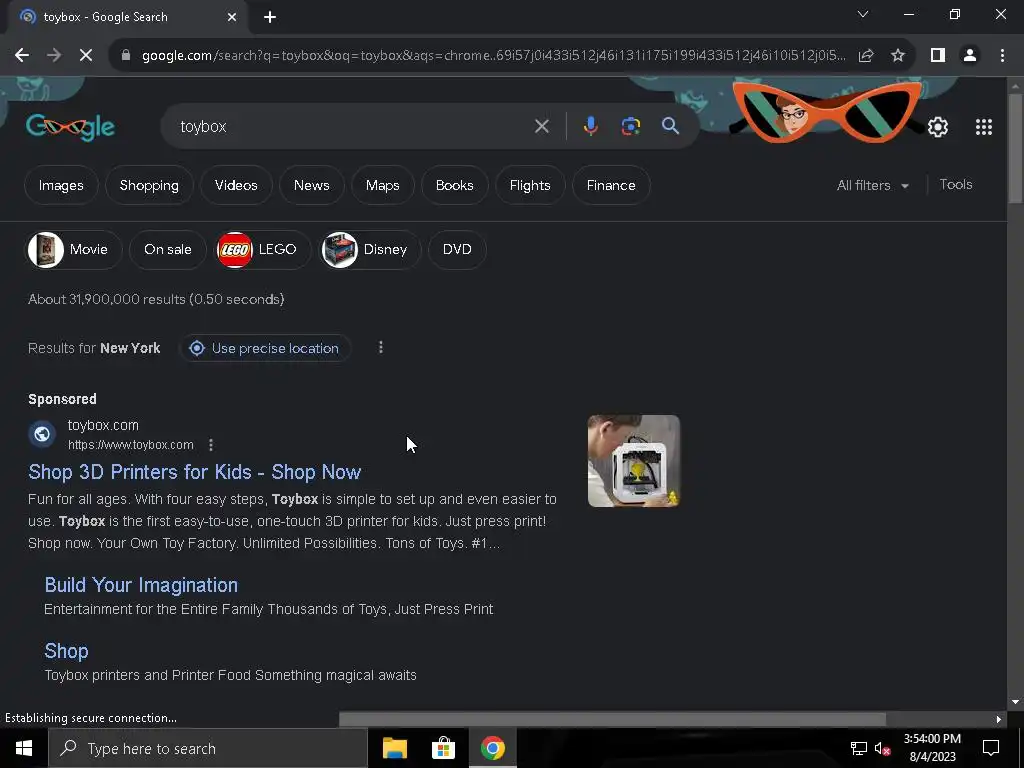Refine search with DVD chip
Viewport: 1024px width, 768px height.
457,249
